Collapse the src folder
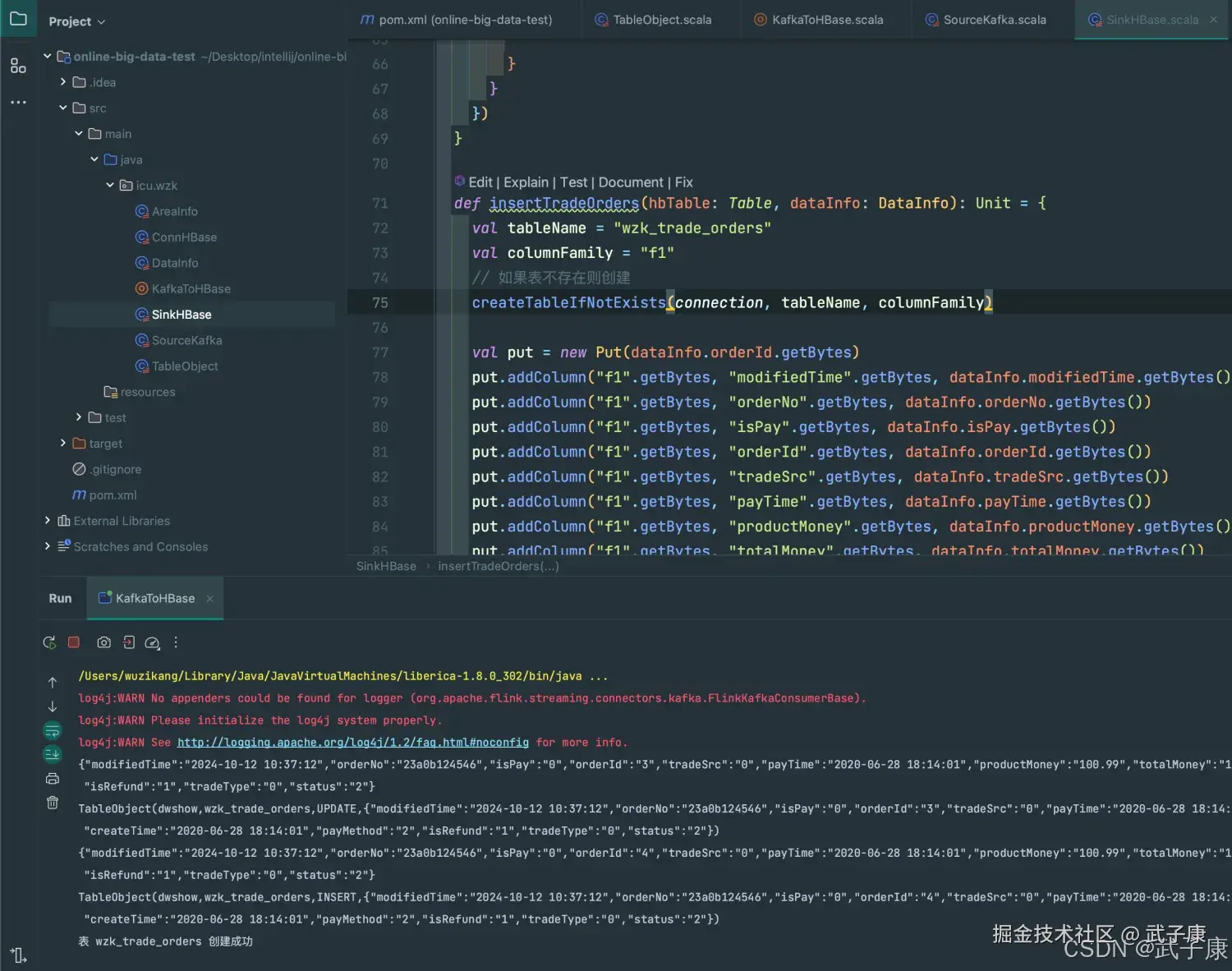1232x971 pixels. tap(63, 108)
